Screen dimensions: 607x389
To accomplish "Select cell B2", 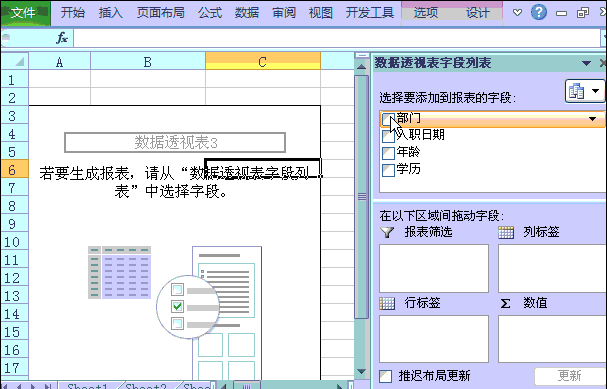I will click(x=147, y=97).
